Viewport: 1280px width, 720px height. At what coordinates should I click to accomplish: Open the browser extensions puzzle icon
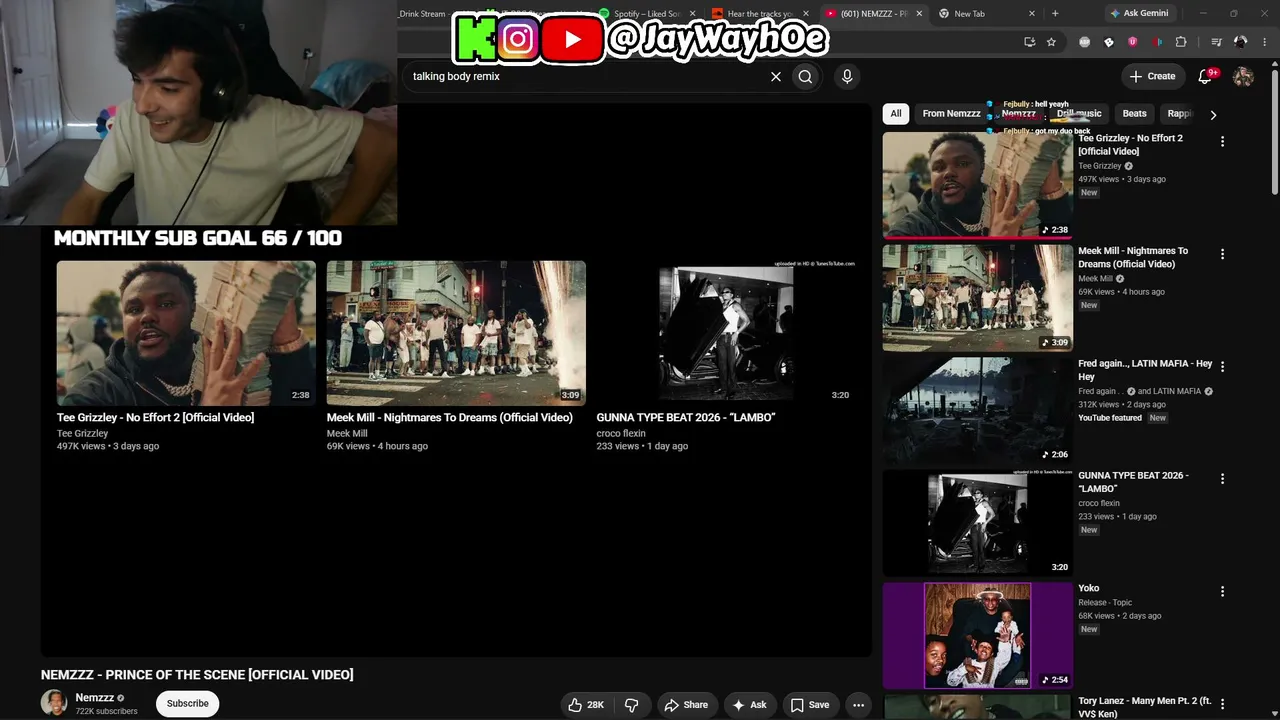(1181, 42)
